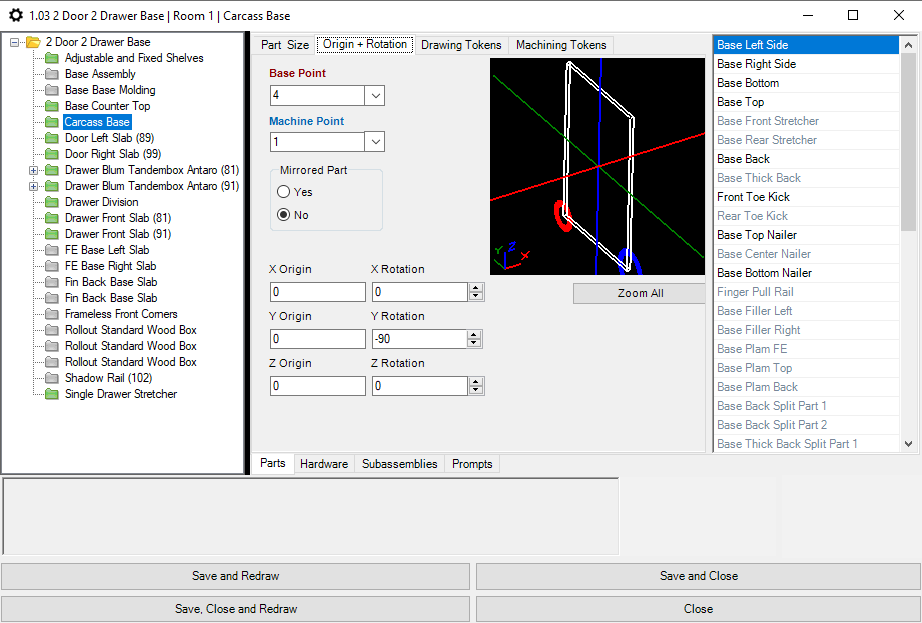Open the Hardware tab
Screen dimensions: 922x623
coord(324,464)
